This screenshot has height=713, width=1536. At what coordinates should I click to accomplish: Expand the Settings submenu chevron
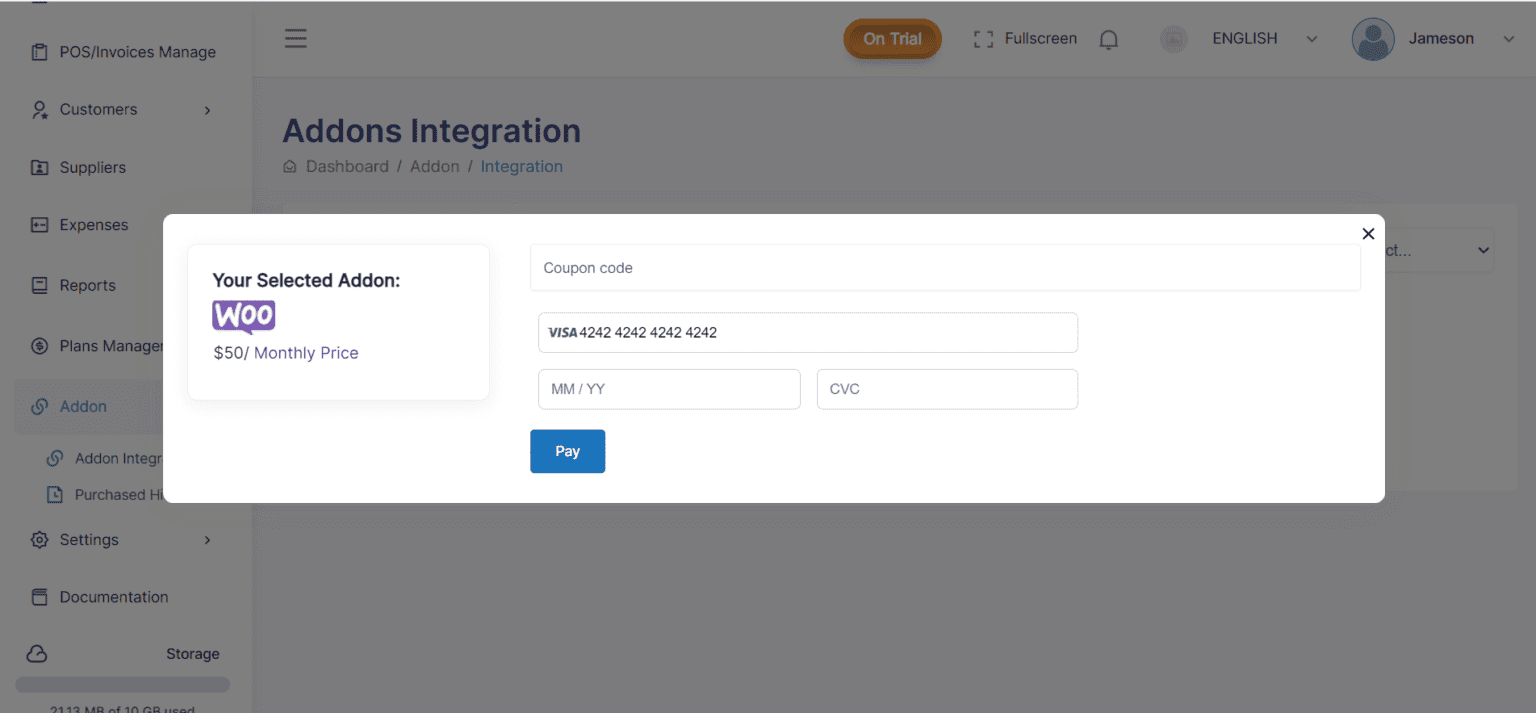coord(207,540)
